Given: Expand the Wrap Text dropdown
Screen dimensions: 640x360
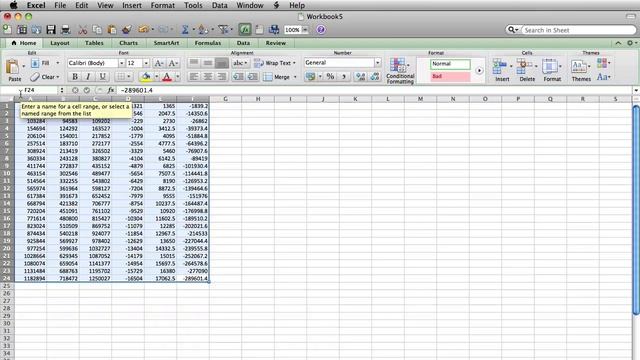Looking at the screenshot, I should tap(294, 63).
